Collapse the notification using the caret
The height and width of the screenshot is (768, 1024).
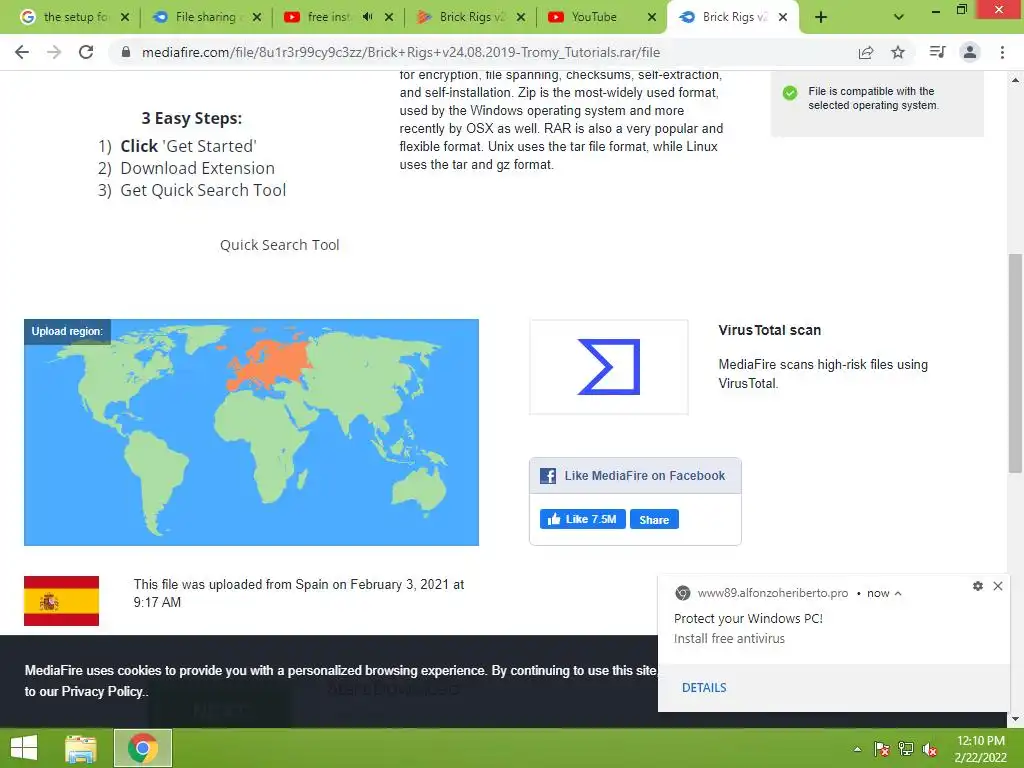898,593
